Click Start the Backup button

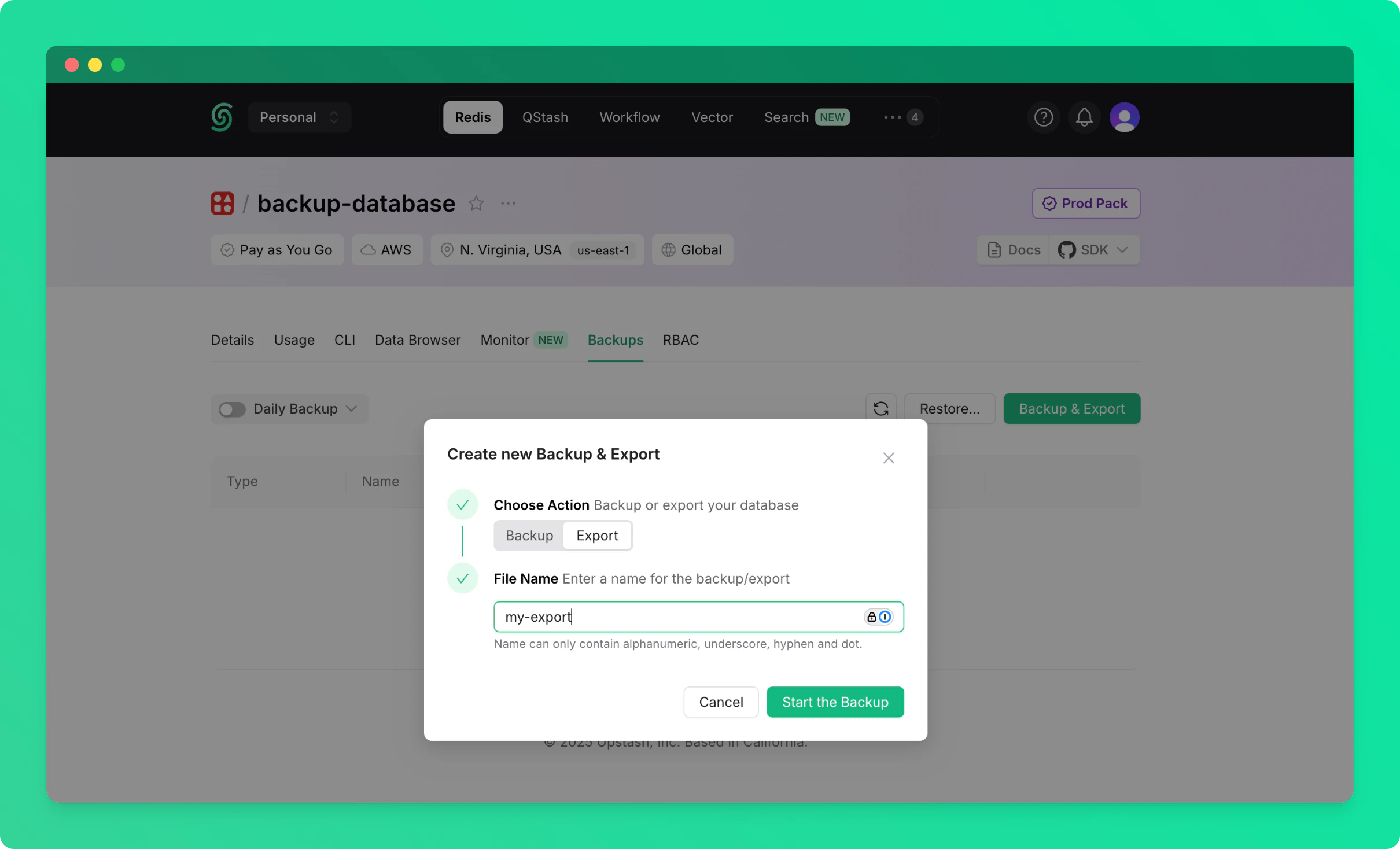coord(835,702)
